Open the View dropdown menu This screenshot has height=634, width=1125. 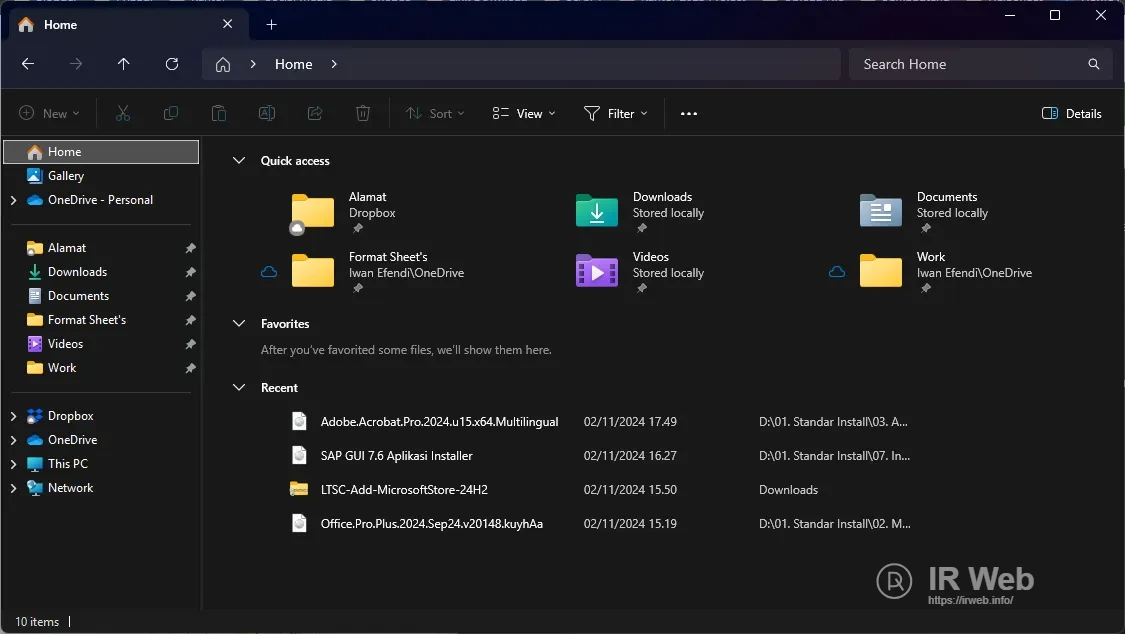coord(524,113)
